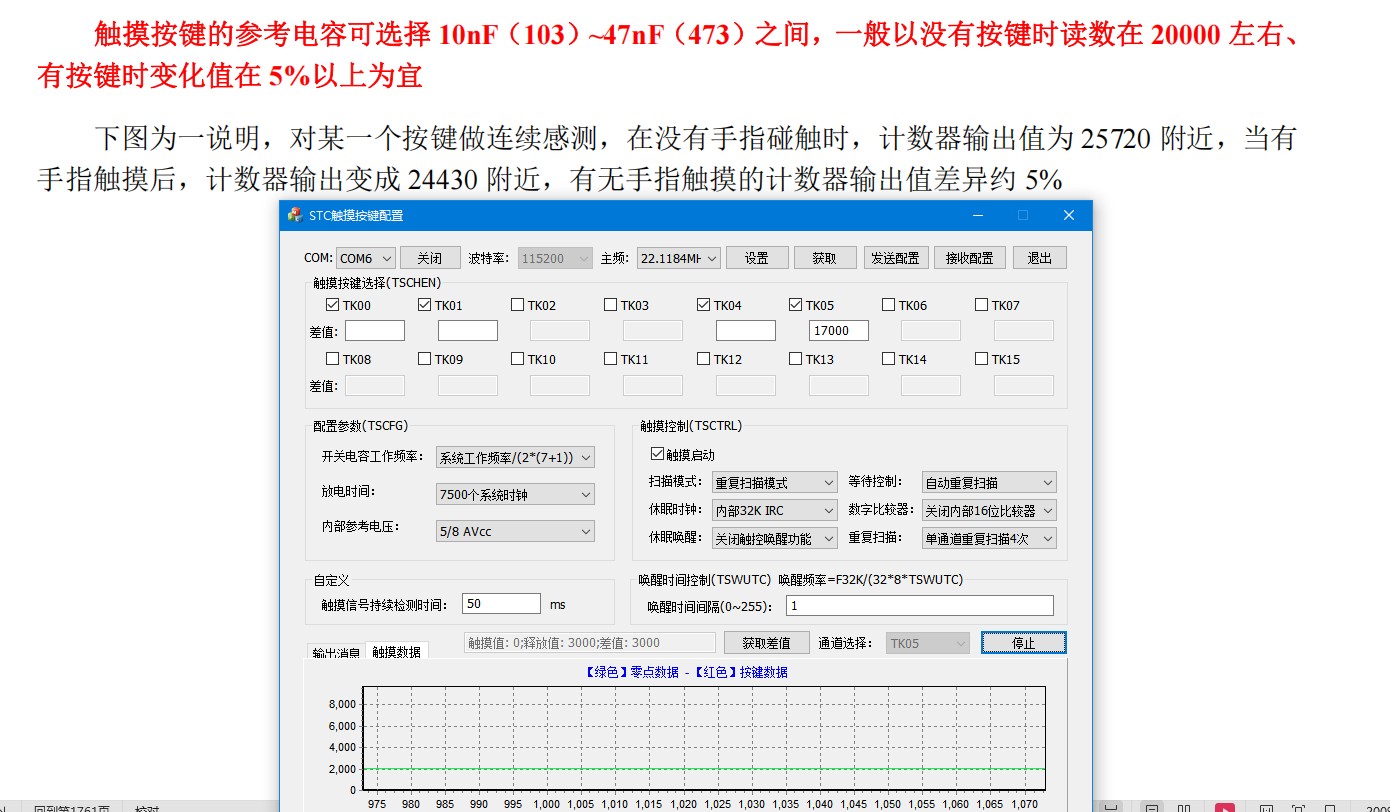Click the 触摸信号持续检测时间 field showing 50

click(x=502, y=604)
